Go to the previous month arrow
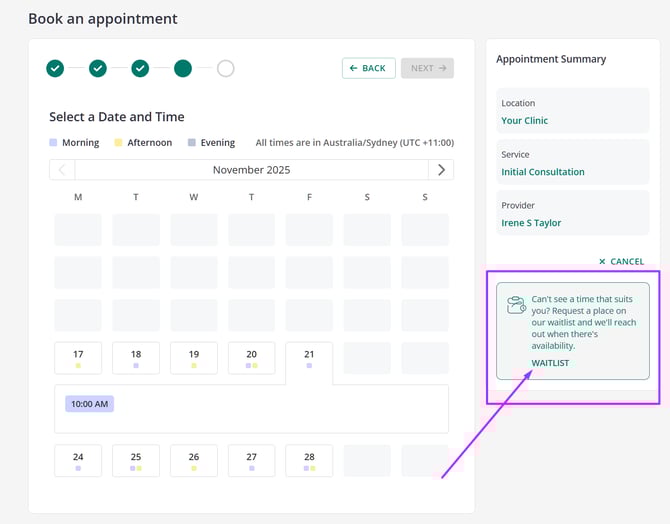The width and height of the screenshot is (670, 524). (62, 170)
